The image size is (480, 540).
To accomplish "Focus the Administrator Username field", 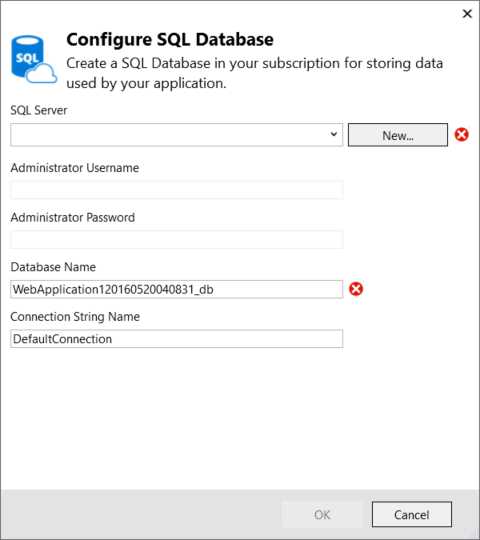I will (176, 190).
